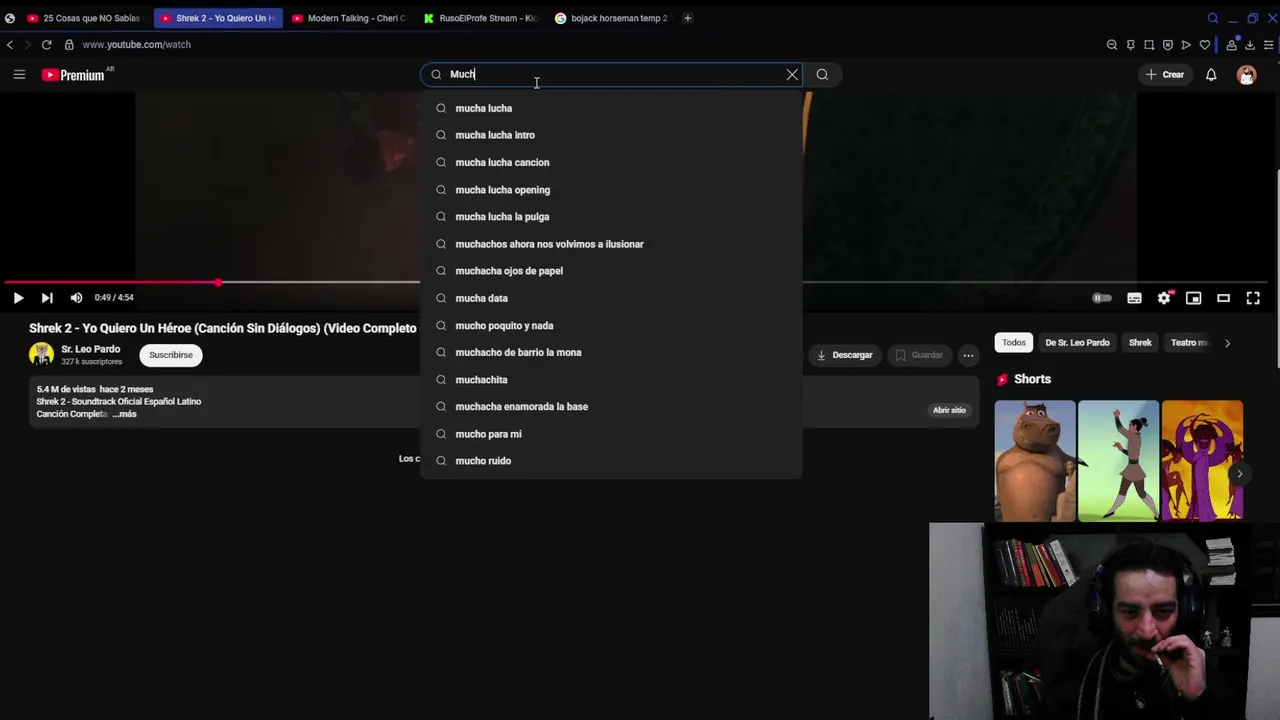Go to YouTube Premium home logo
Image resolution: width=1280 pixels, height=720 pixels.
click(x=74, y=75)
